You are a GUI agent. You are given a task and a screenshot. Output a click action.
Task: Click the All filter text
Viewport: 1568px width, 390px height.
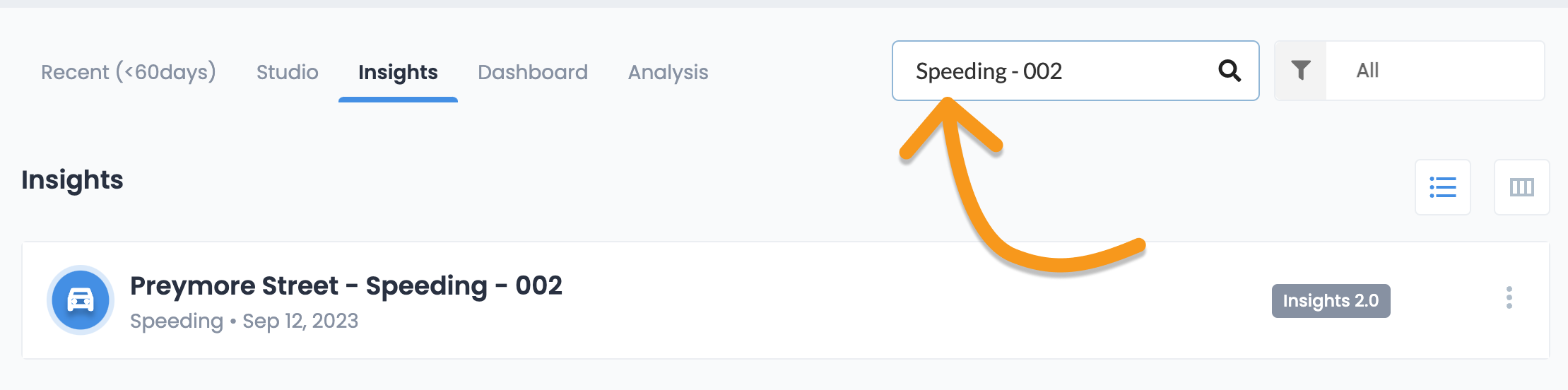(x=1368, y=71)
